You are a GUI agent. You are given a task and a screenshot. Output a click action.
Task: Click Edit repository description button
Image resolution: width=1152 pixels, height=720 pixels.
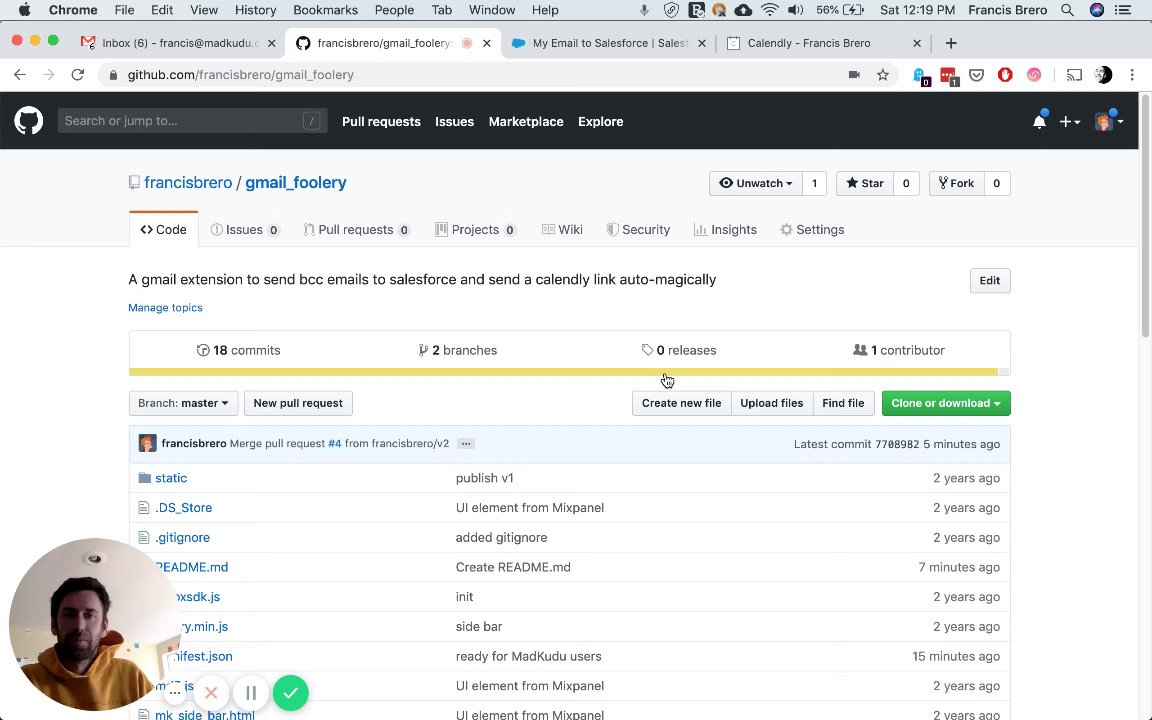[990, 281]
